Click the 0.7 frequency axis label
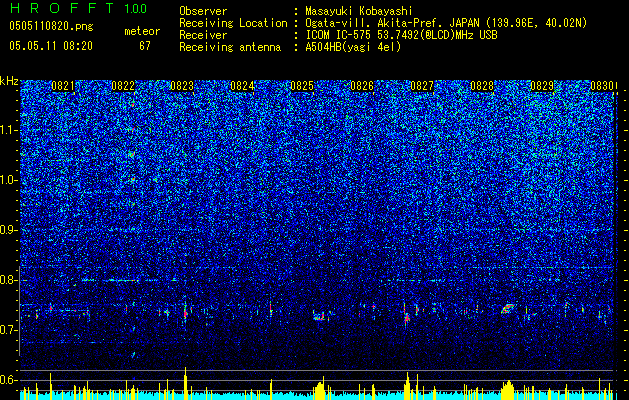Screen dimensions: 629x400 click(9, 330)
